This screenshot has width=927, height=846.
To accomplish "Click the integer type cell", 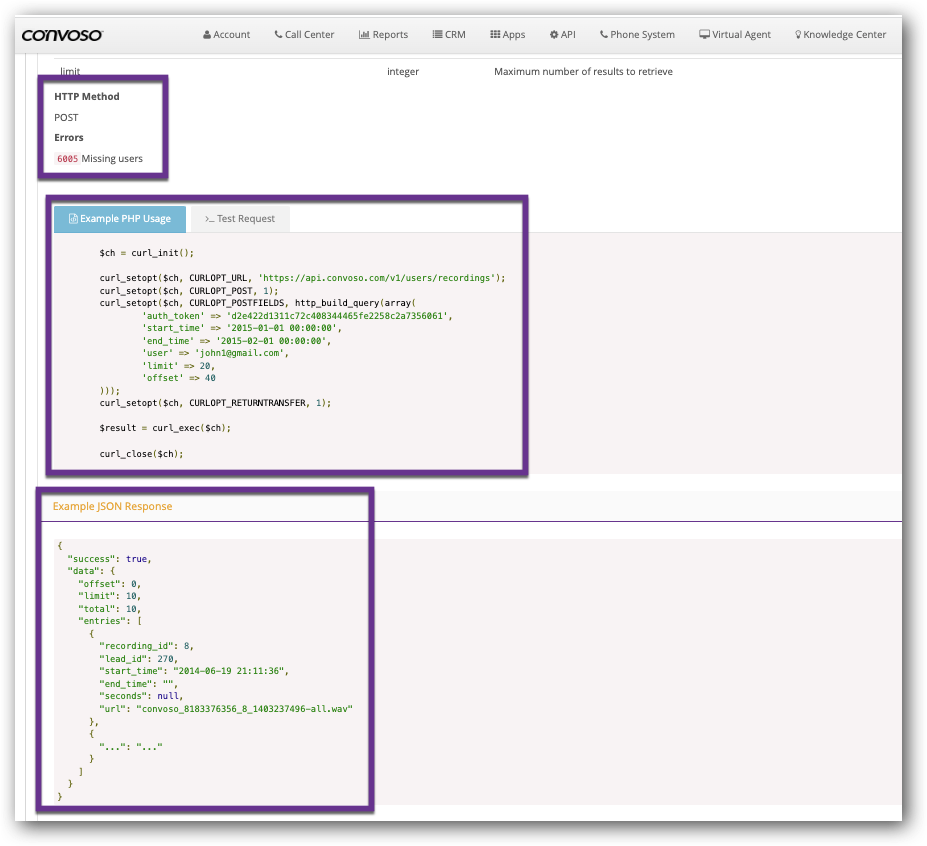I will (x=403, y=72).
